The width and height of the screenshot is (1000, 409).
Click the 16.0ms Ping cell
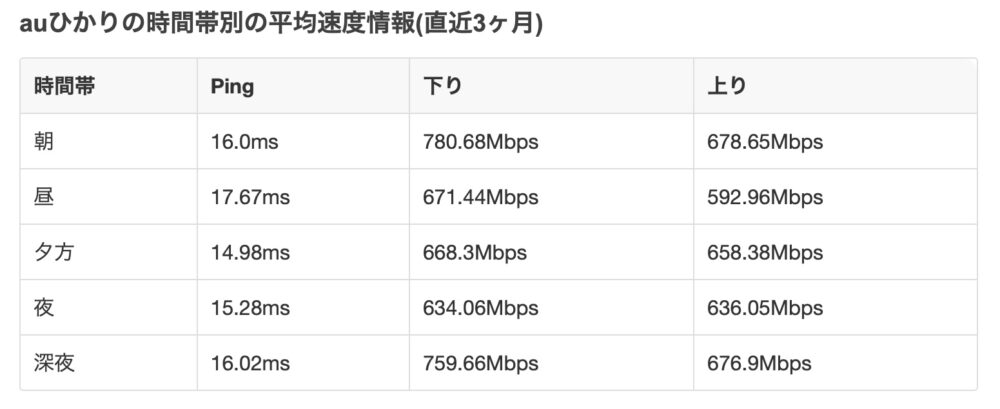[x=244, y=142]
